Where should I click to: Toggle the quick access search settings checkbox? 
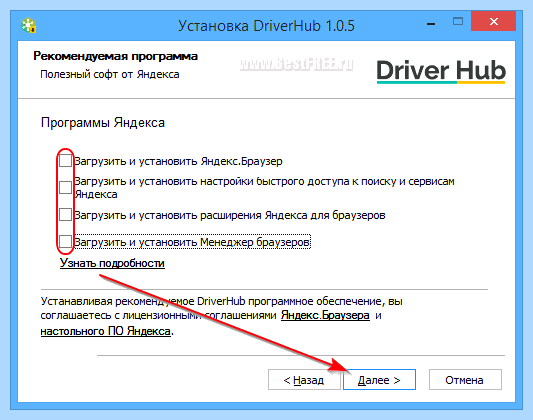pos(65,187)
